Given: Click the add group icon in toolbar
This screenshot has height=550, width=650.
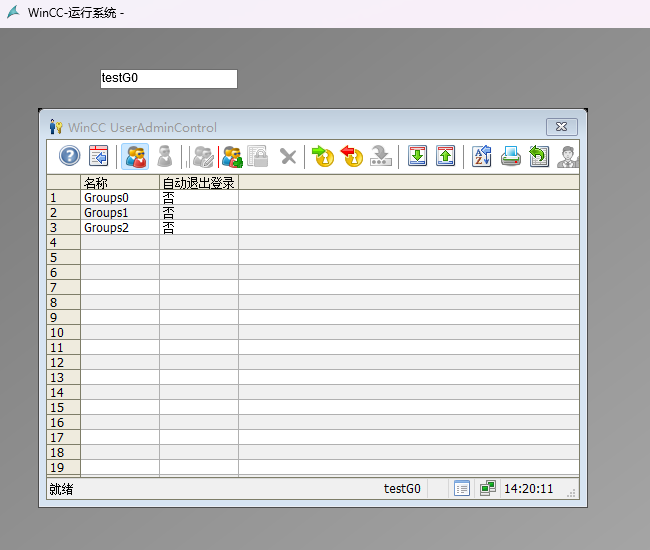Looking at the screenshot, I should tap(232, 156).
